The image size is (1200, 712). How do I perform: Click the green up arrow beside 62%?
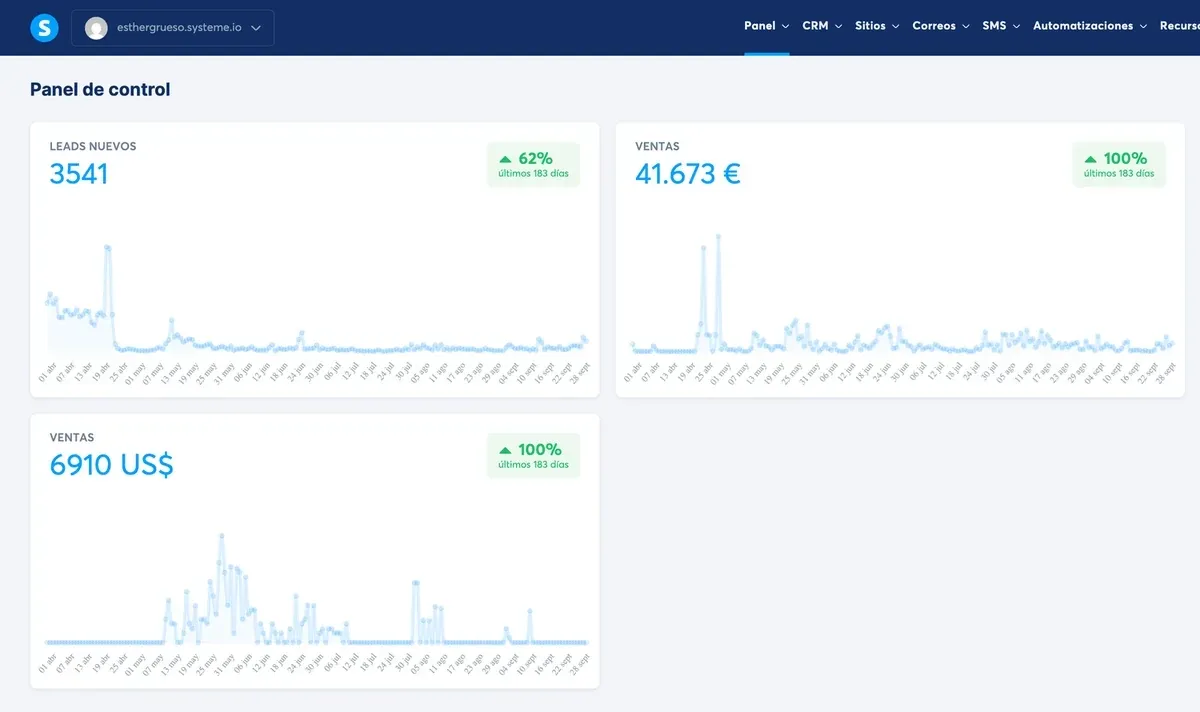(505, 158)
